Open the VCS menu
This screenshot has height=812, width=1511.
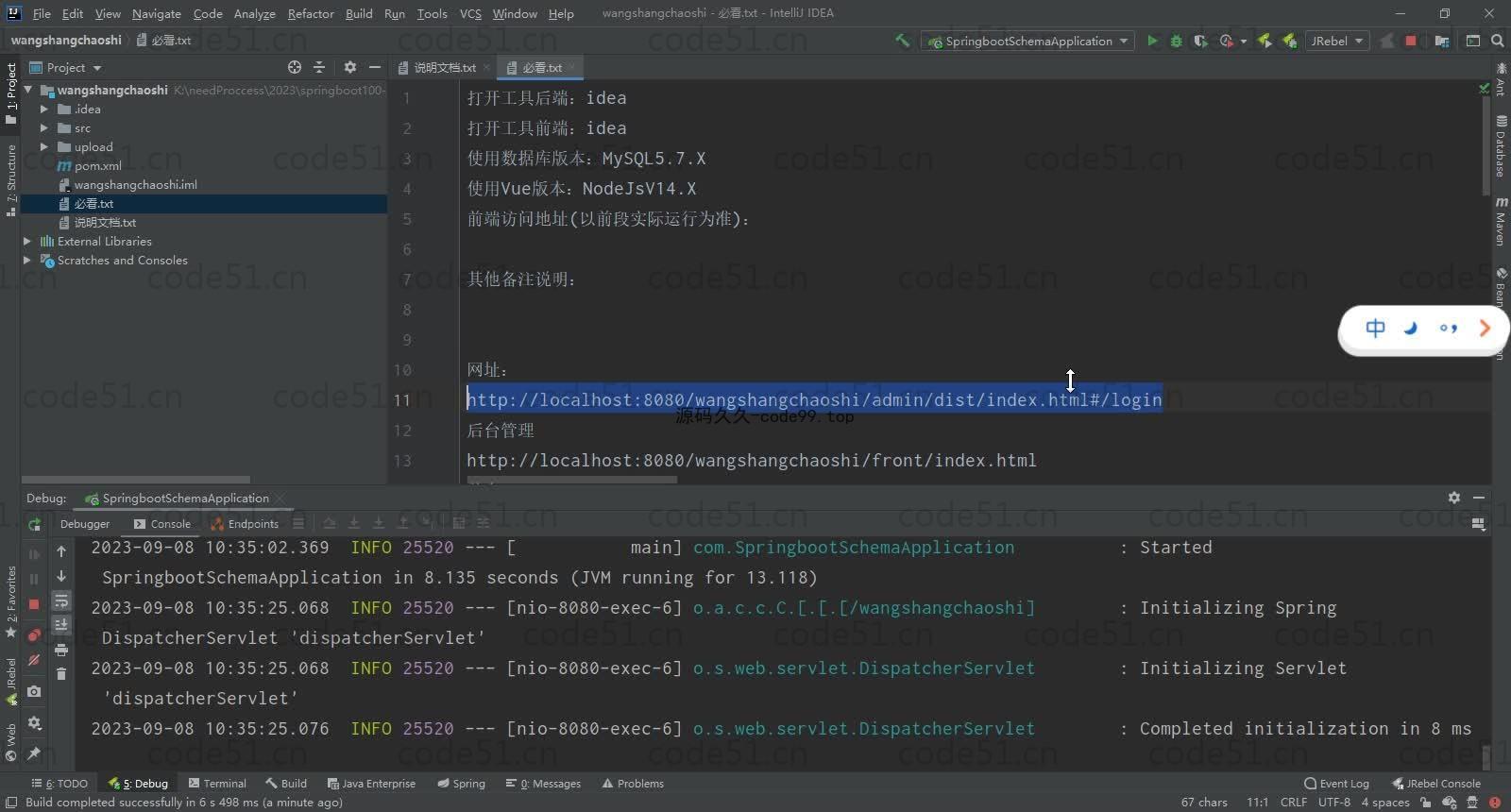(x=470, y=13)
